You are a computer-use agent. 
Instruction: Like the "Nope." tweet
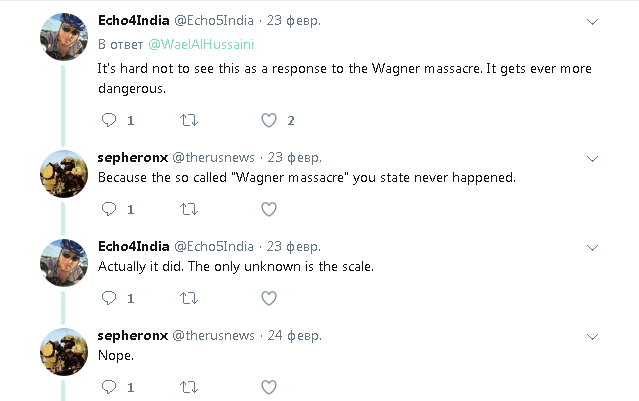tap(269, 387)
